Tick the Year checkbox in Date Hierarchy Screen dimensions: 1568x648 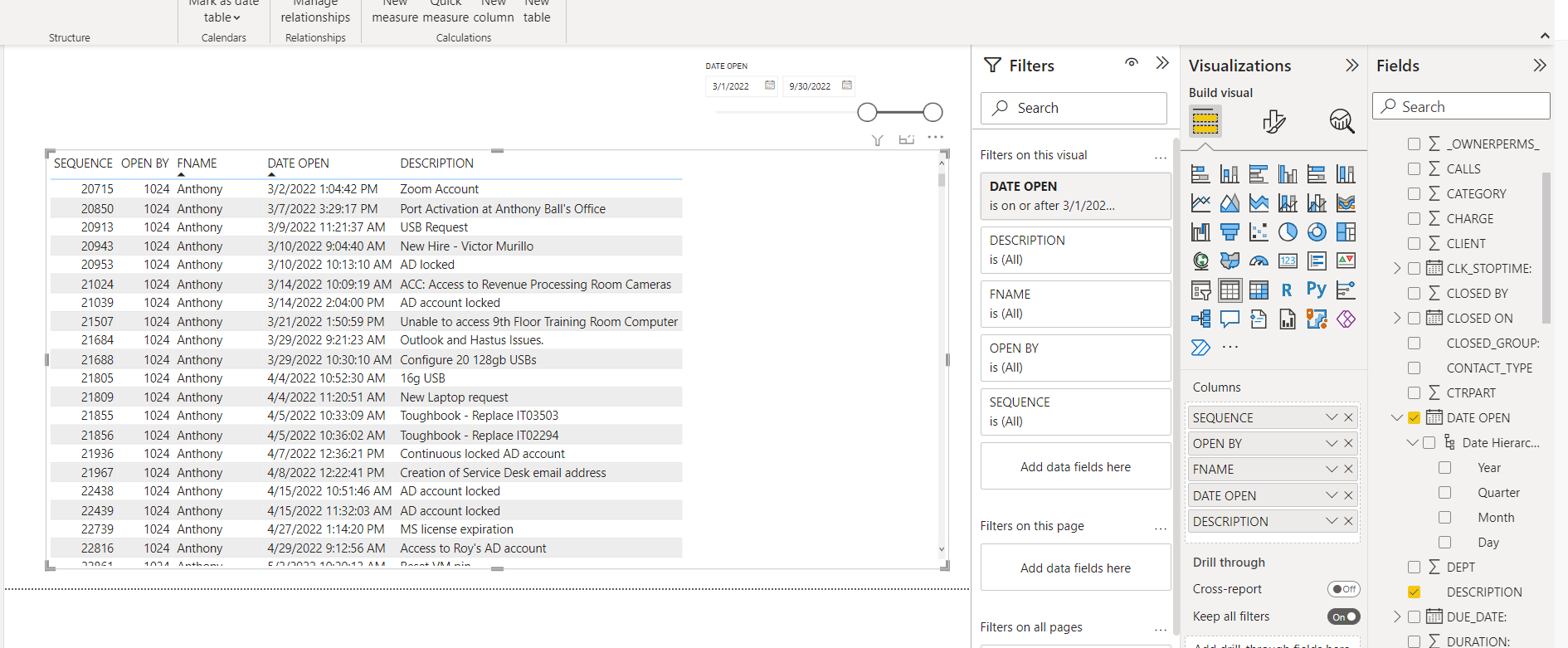[x=1444, y=467]
